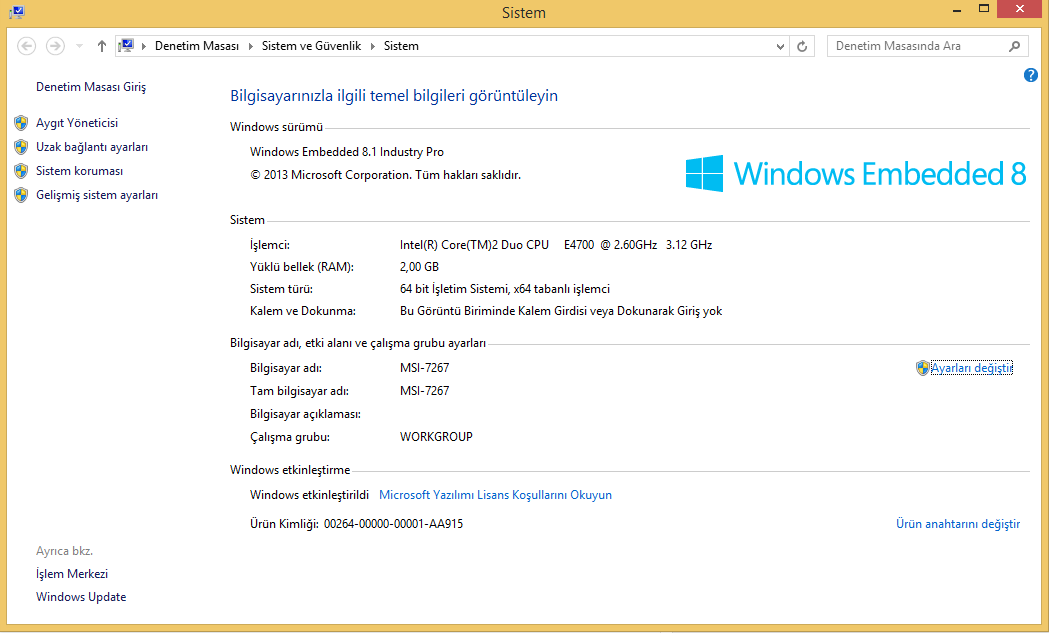Click the 2,00 GB RAM value
The image size is (1049, 633).
point(419,266)
